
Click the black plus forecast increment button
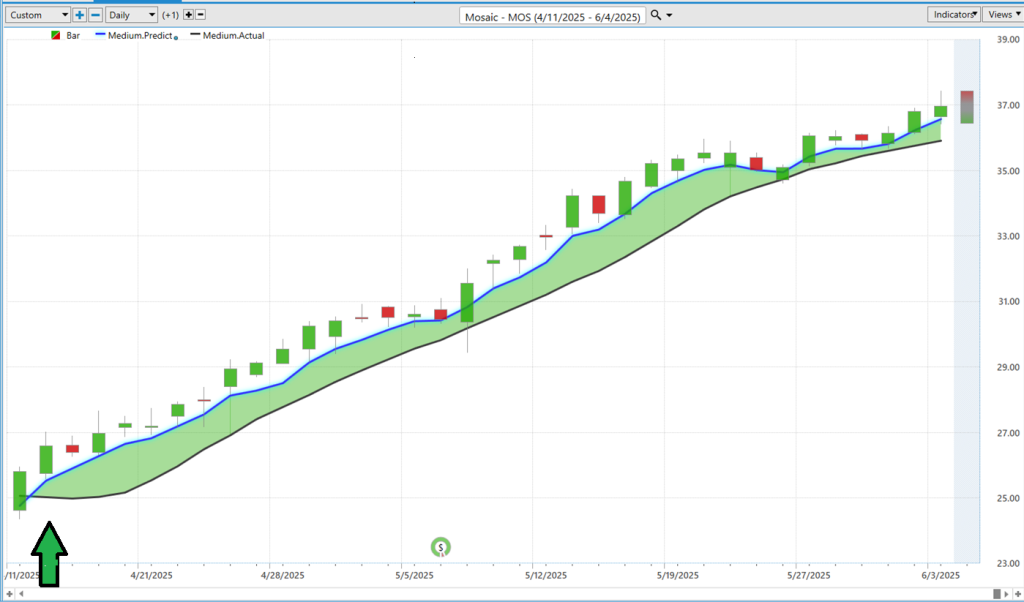(188, 15)
